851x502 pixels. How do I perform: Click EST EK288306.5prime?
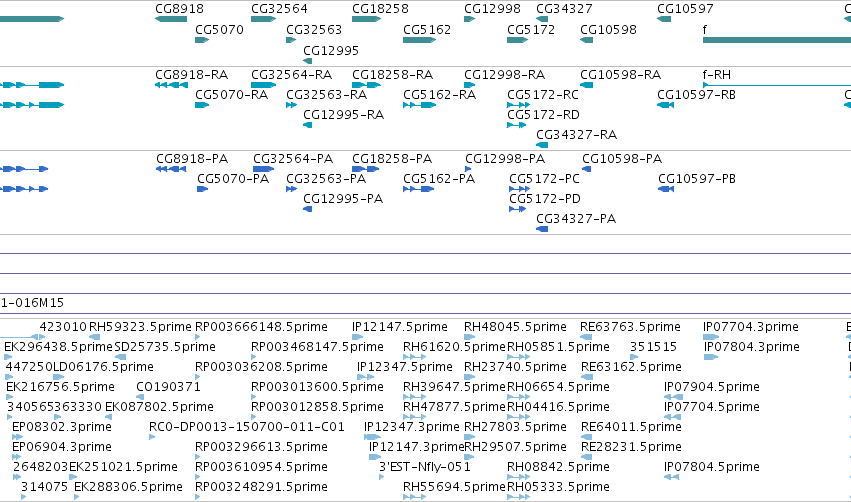[128, 487]
